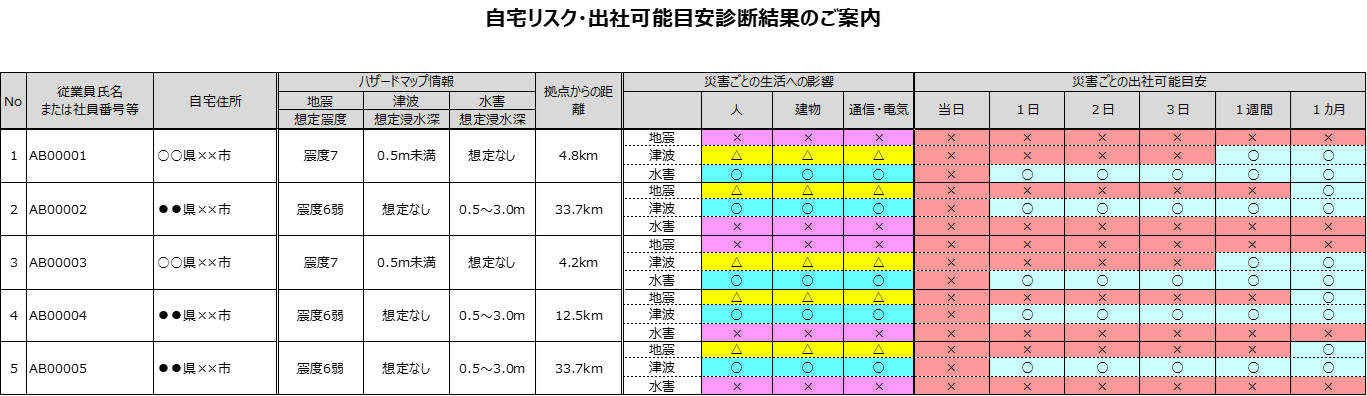Select 33.7km distance in AB00005 row
This screenshot has height=396, width=1367.
[578, 369]
